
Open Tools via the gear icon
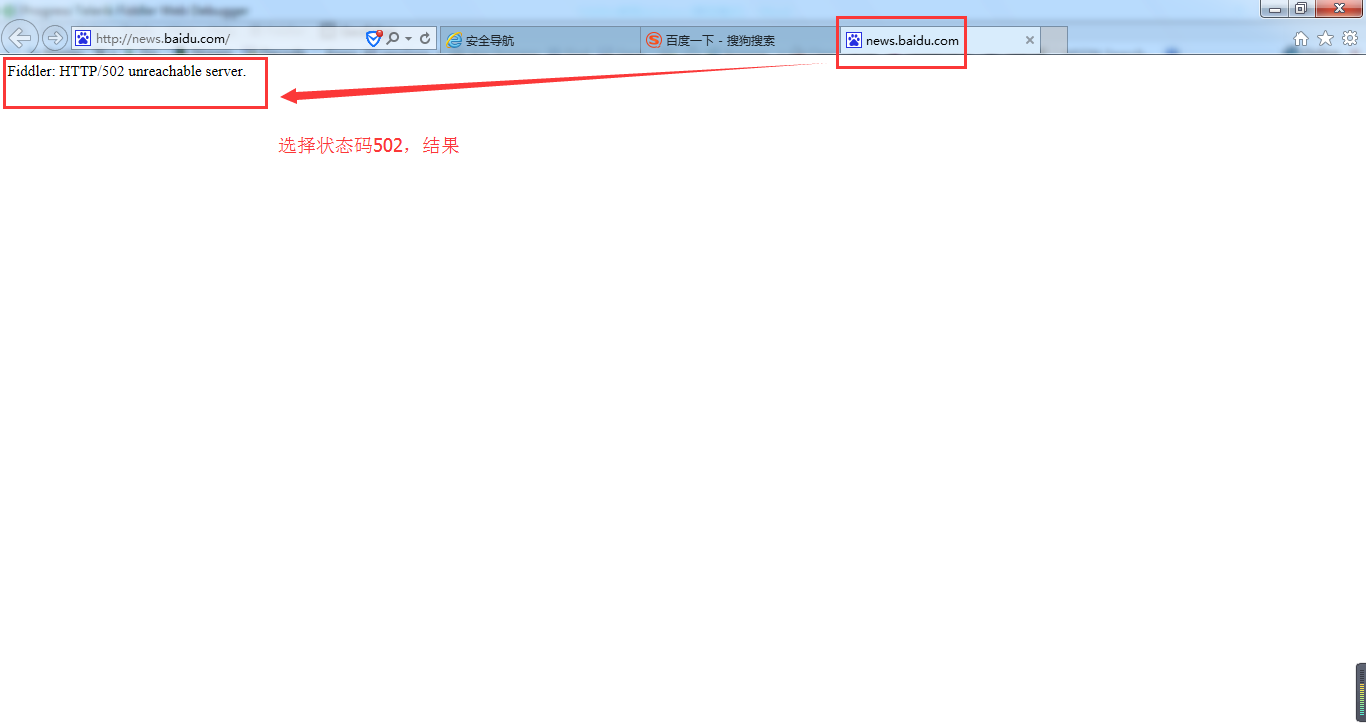[x=1350, y=39]
